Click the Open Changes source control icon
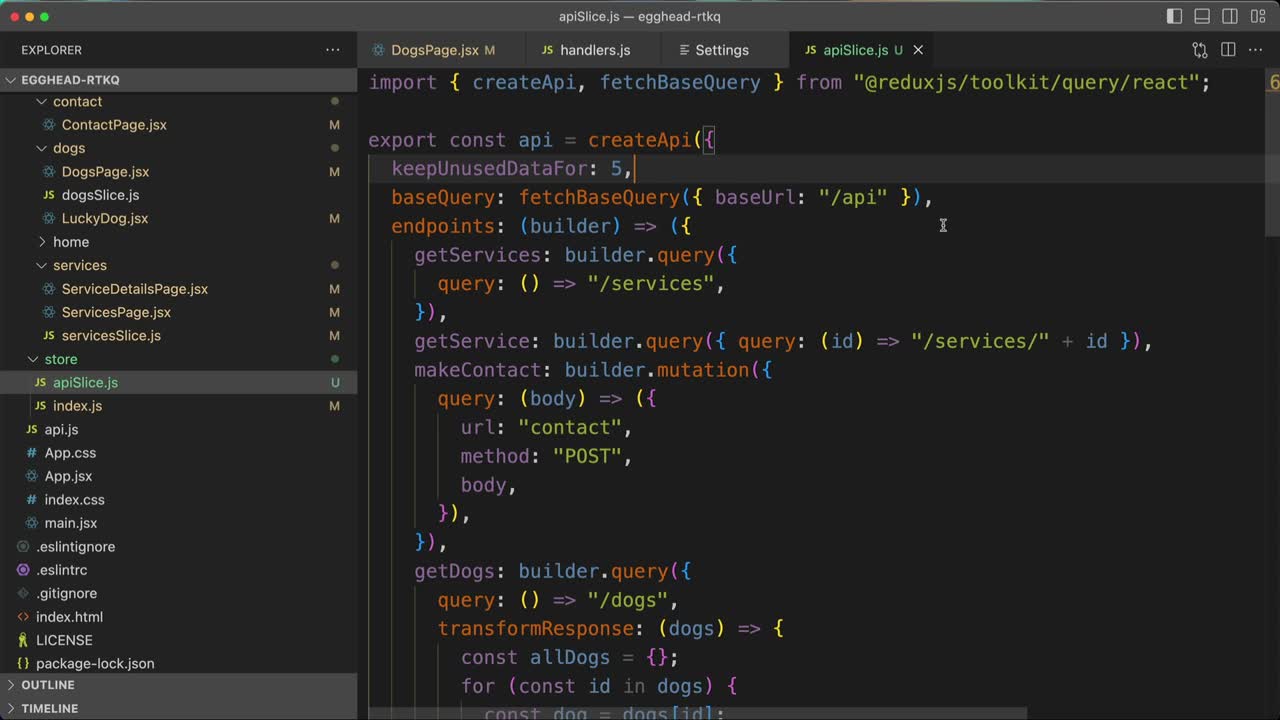 pos(1200,50)
